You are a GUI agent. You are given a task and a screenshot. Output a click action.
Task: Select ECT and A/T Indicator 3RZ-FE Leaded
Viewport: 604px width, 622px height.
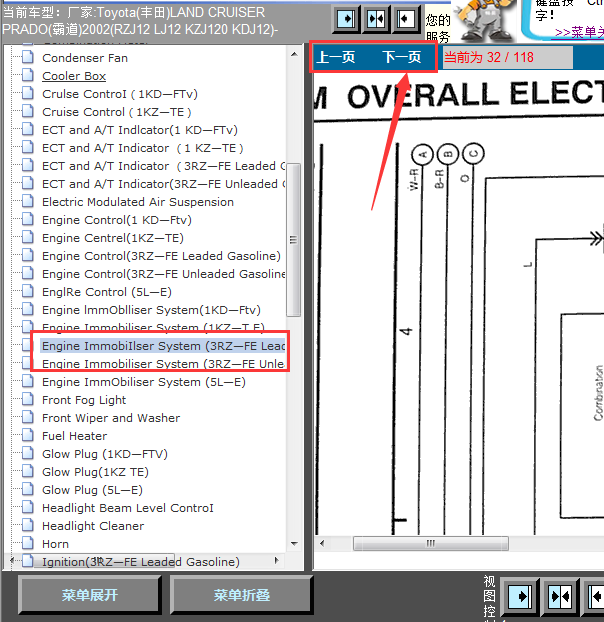(163, 166)
